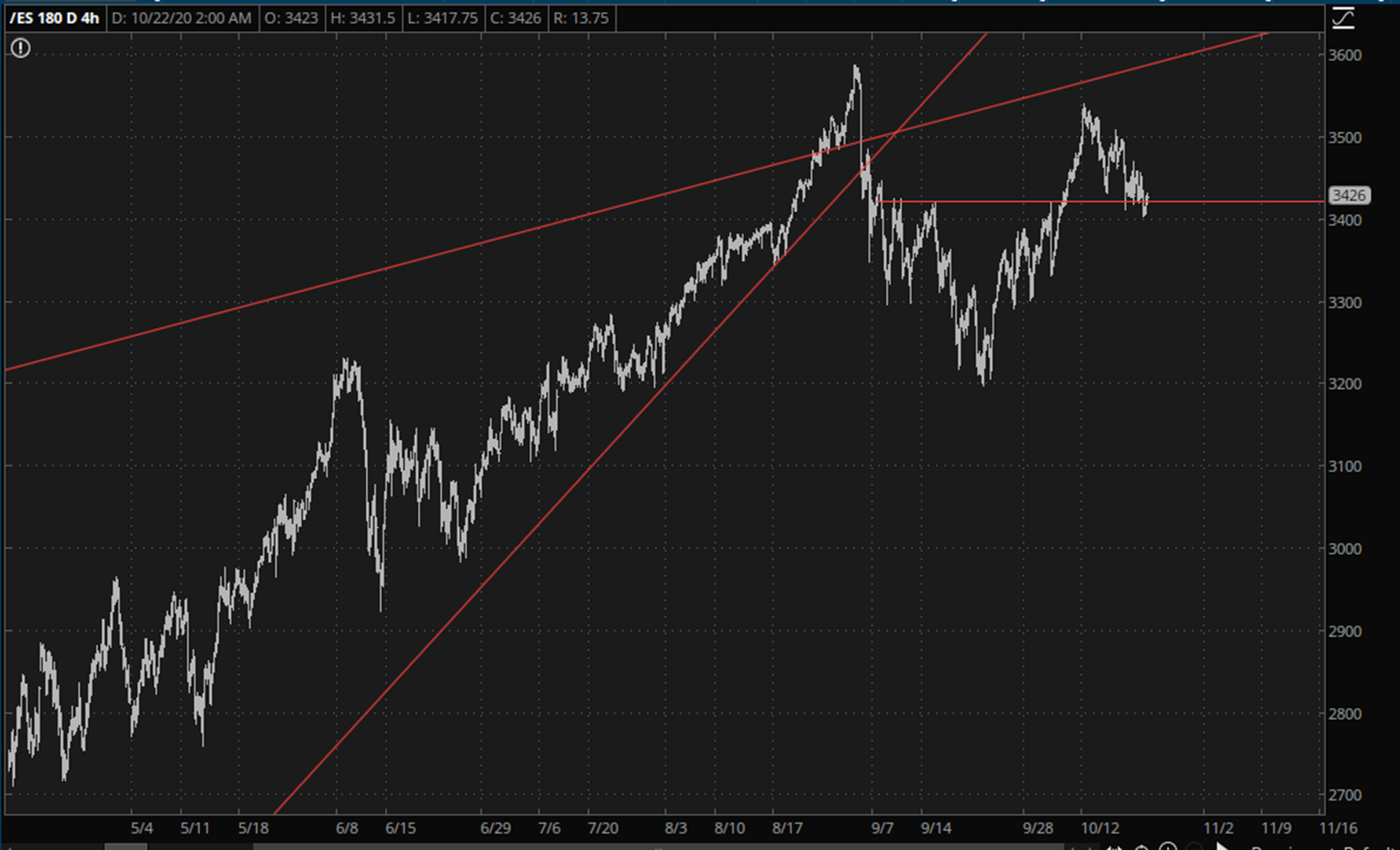Click the H: 3431.5 high value
Screen dimensions: 1400x850
coord(362,18)
